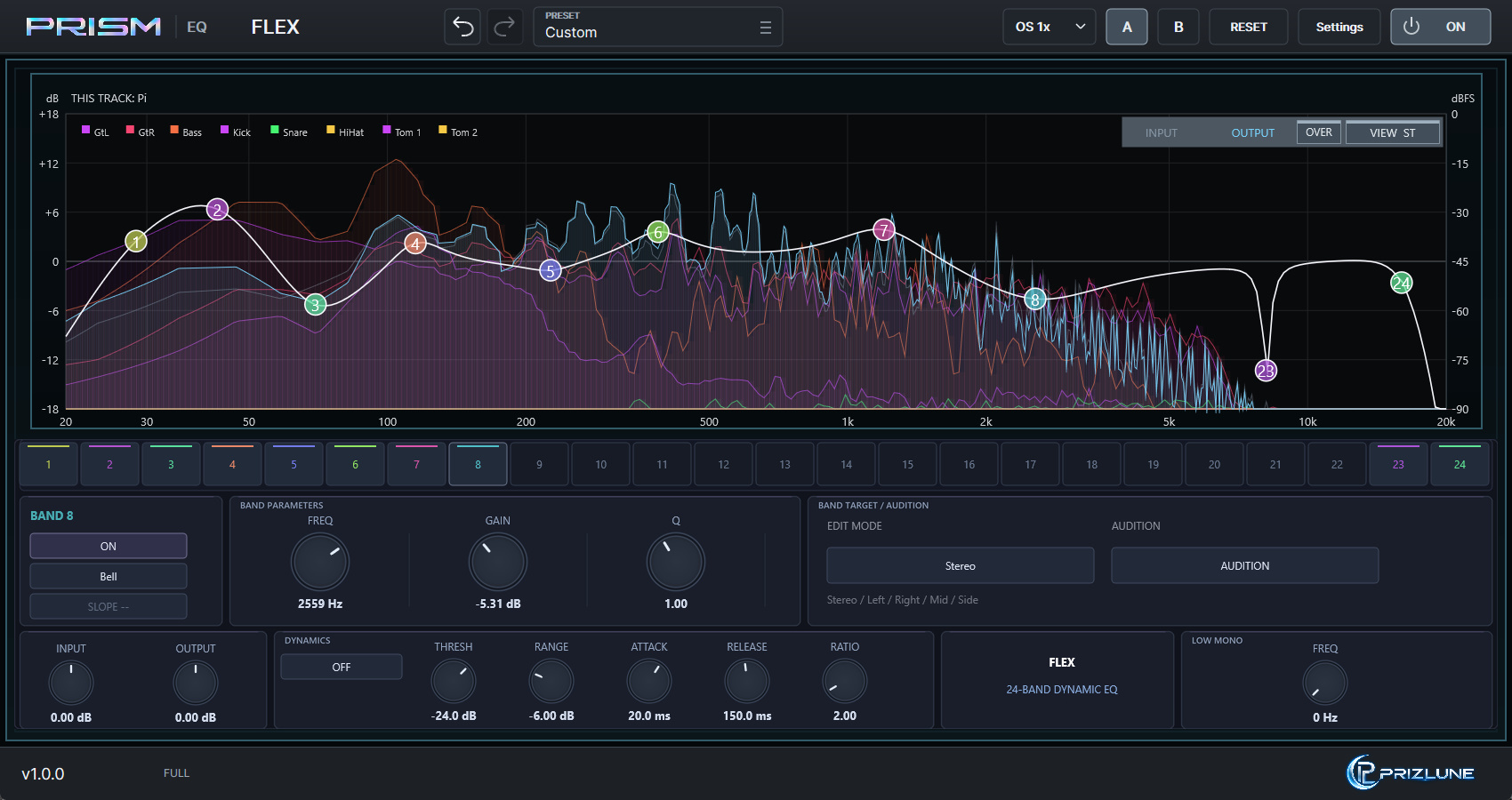Image resolution: width=1512 pixels, height=800 pixels.
Task: Toggle the AUDITION button
Action: point(1245,565)
